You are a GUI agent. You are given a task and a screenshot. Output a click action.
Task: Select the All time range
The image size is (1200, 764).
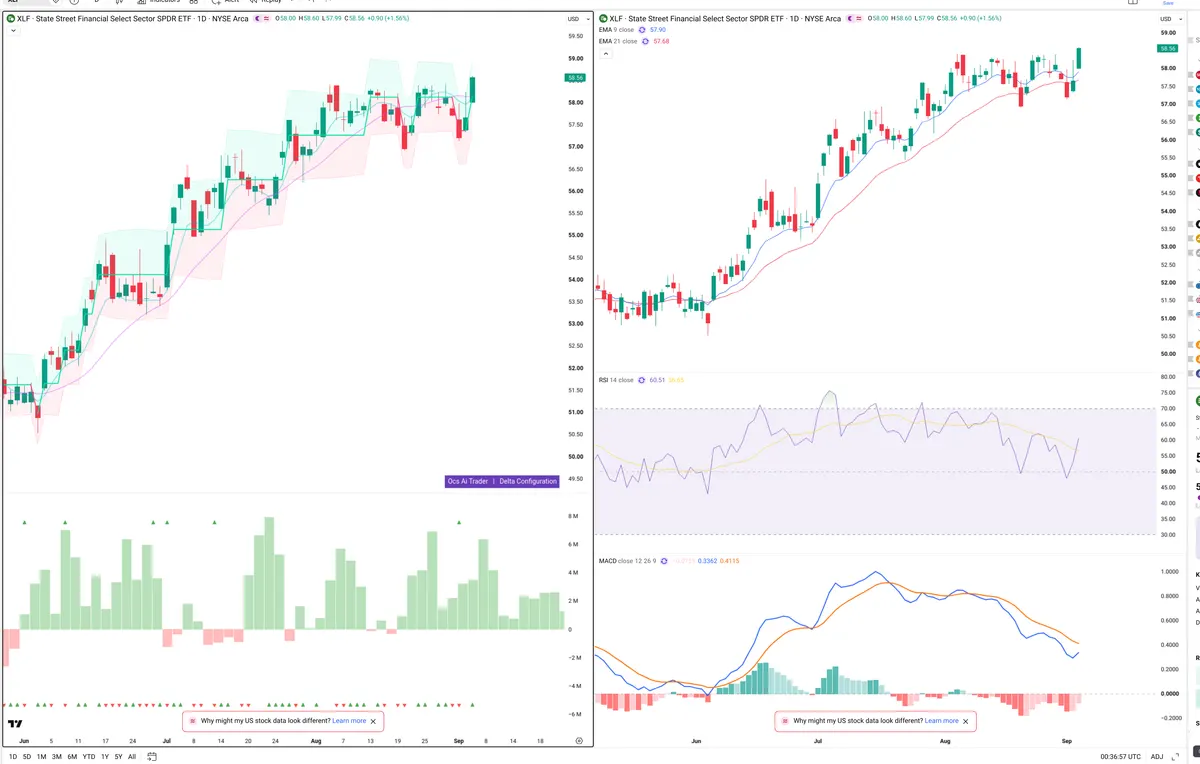click(132, 756)
